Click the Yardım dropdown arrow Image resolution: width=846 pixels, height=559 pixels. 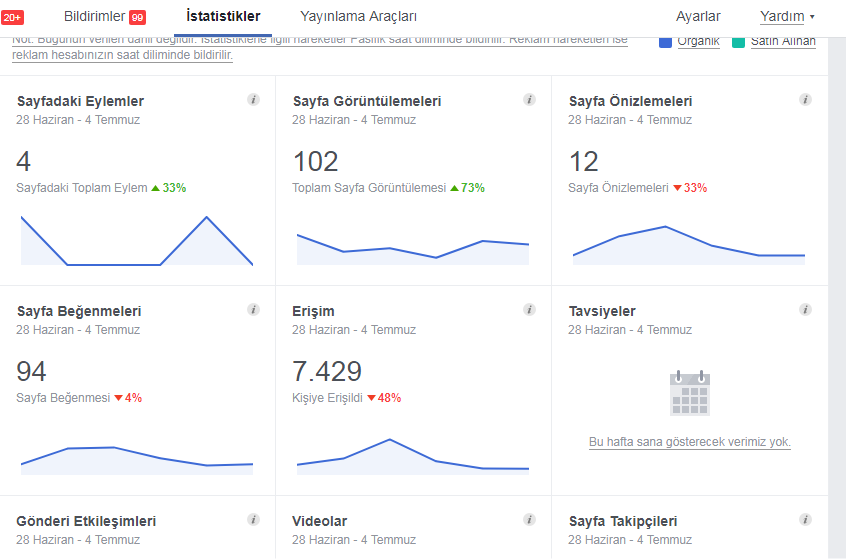(x=812, y=17)
